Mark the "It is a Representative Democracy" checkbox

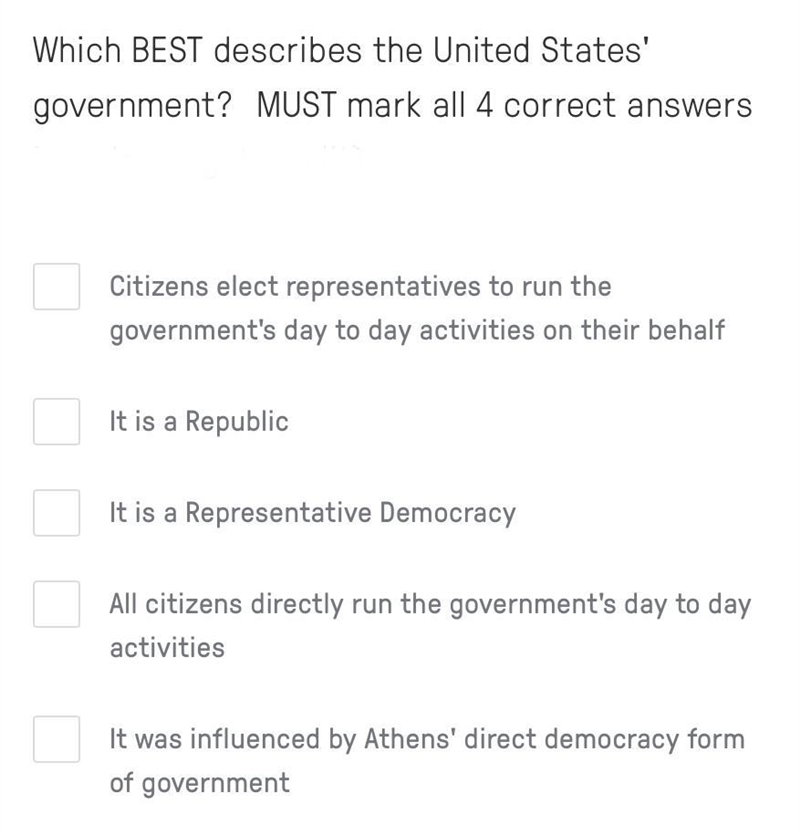tap(56, 513)
